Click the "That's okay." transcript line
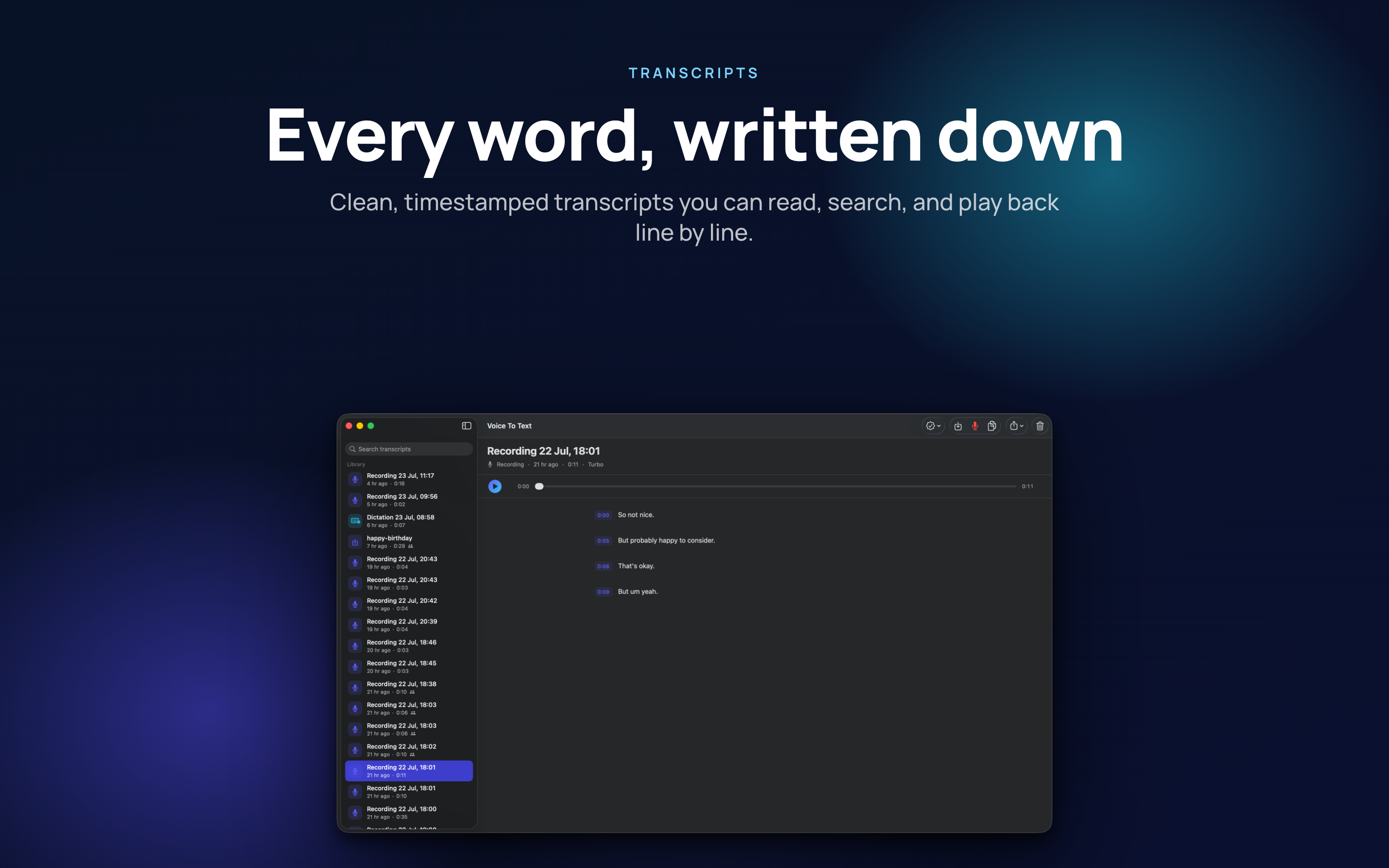1389x868 pixels. 636,566
